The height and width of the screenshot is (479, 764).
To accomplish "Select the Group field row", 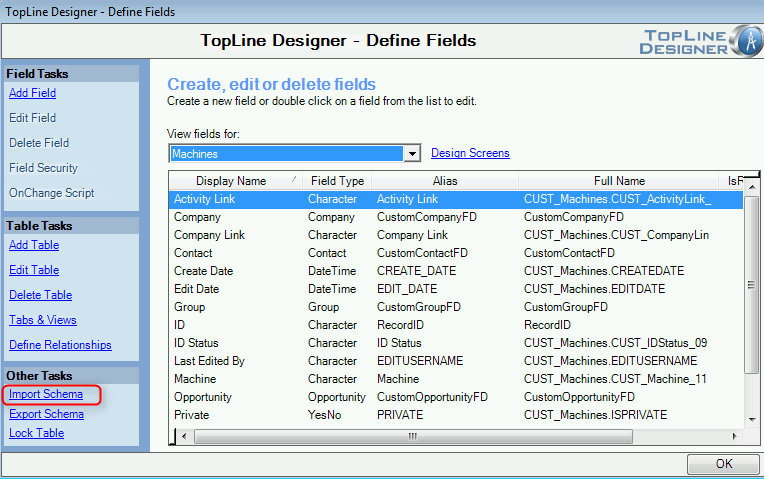I will pos(456,307).
